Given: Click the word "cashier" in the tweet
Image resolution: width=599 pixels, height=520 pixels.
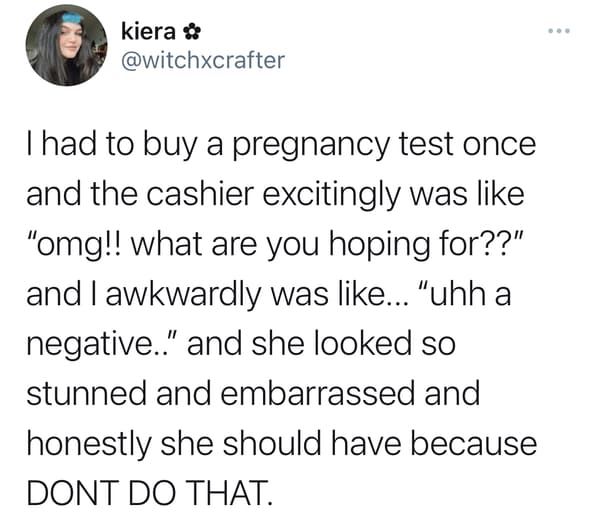Looking at the screenshot, I should pyautogui.click(x=200, y=194).
